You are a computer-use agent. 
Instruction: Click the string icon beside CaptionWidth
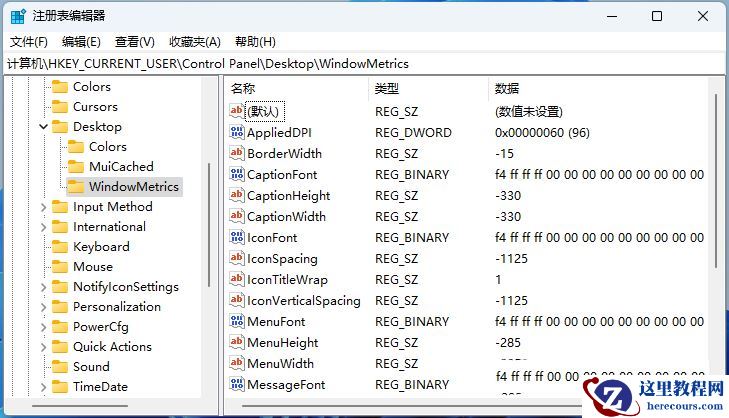pos(236,216)
